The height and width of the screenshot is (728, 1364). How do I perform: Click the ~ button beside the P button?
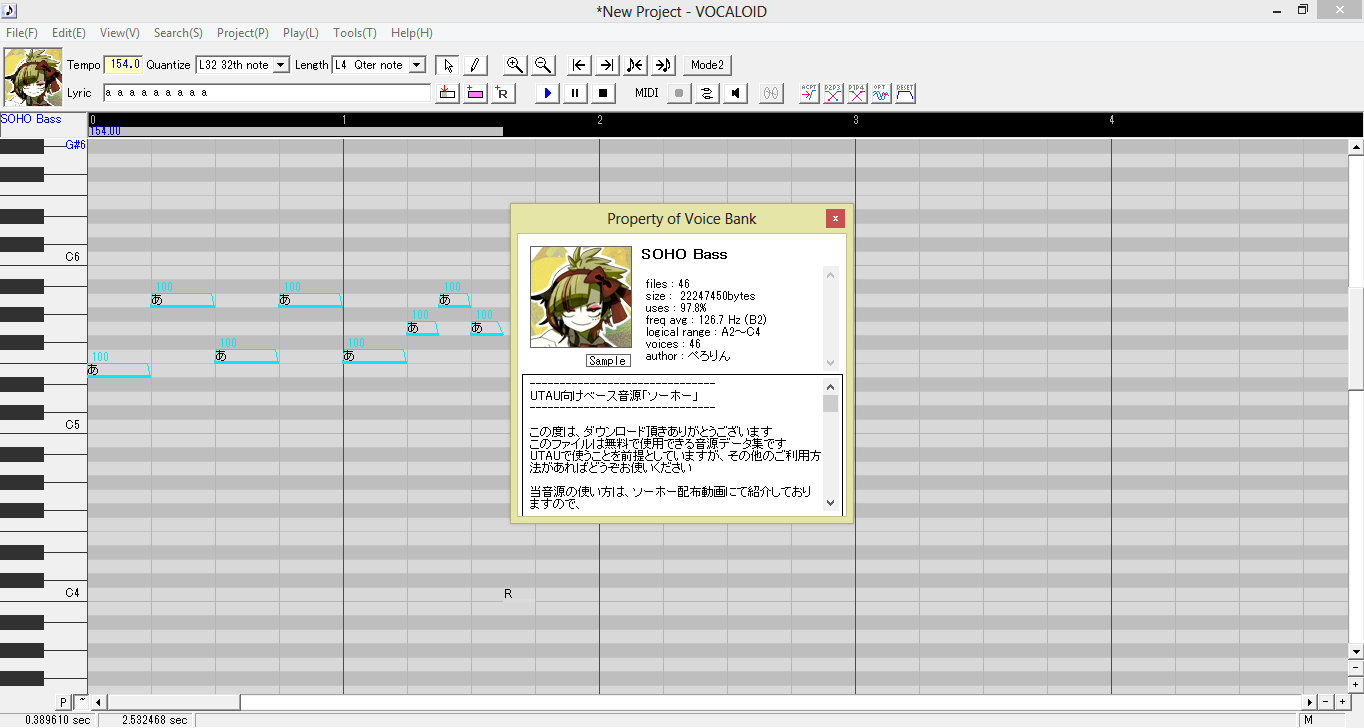click(x=82, y=702)
